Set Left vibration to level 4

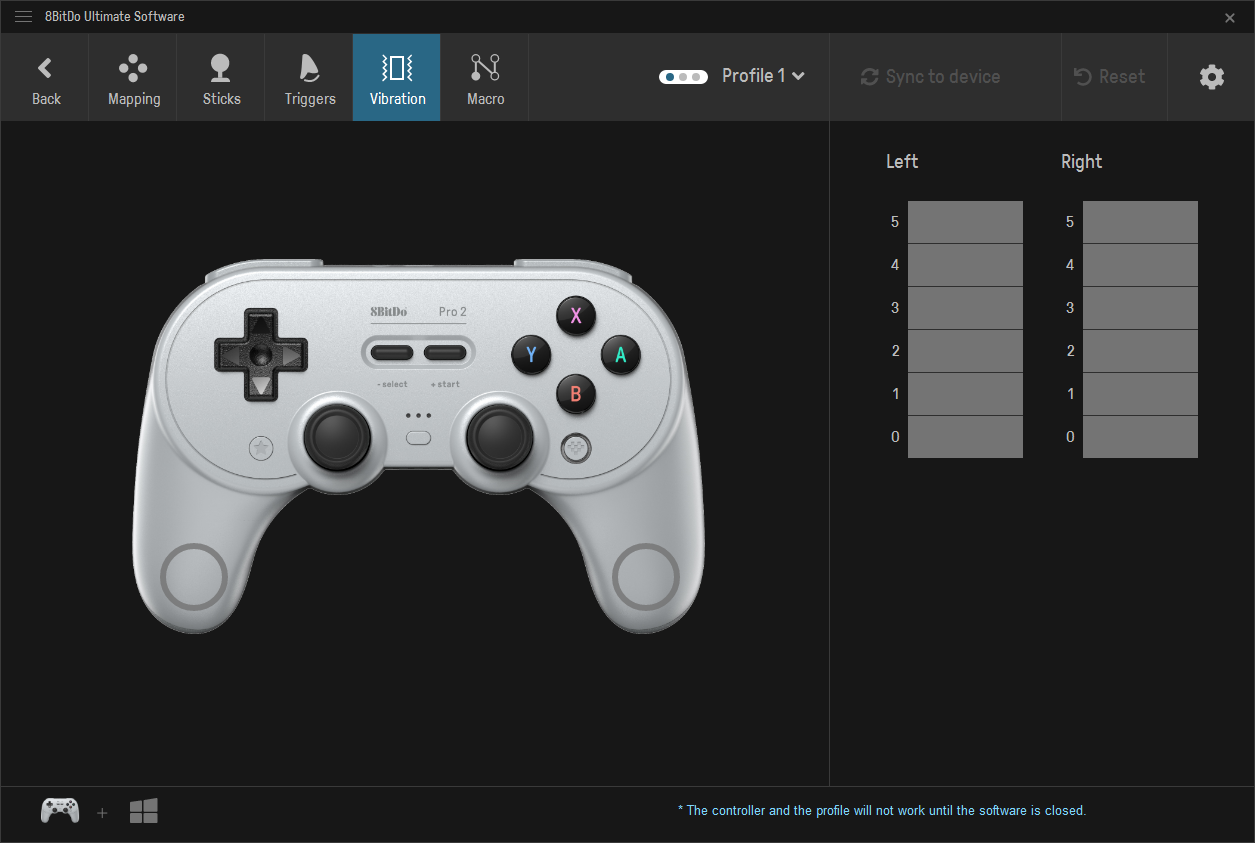(x=965, y=265)
